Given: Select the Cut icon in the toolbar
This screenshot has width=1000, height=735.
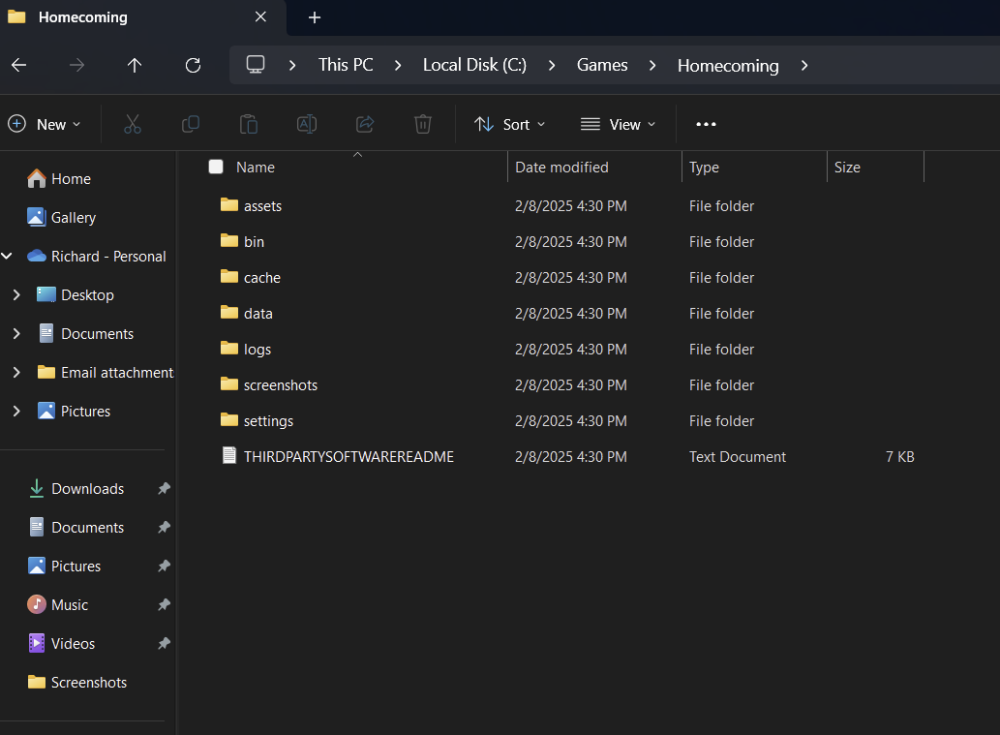Looking at the screenshot, I should [x=132, y=123].
